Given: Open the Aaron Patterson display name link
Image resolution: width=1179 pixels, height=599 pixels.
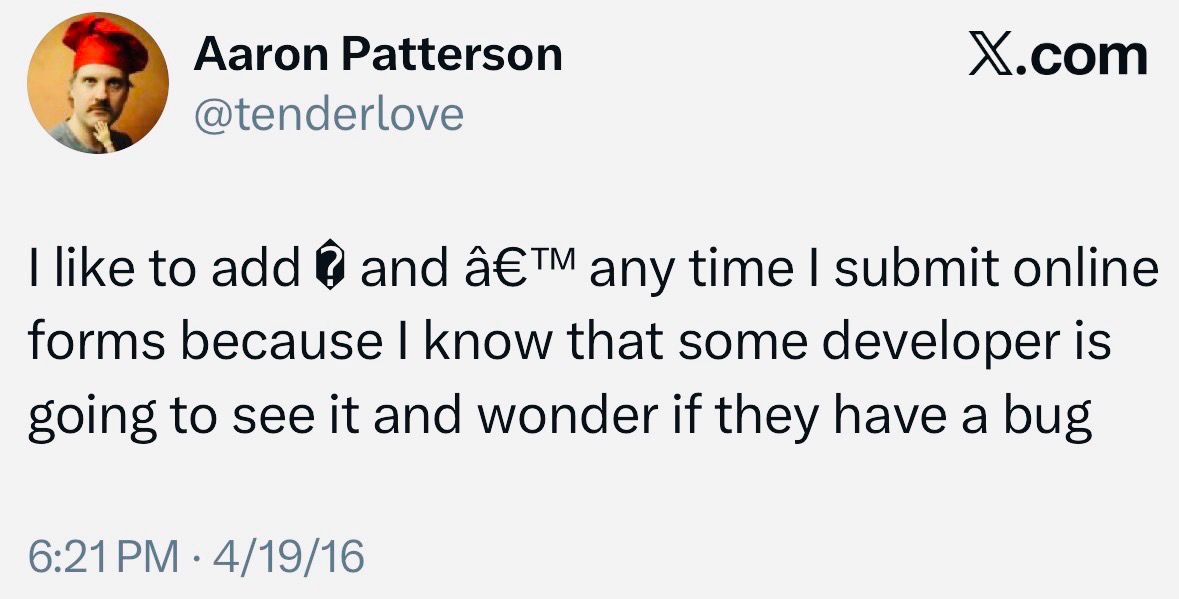Looking at the screenshot, I should 378,54.
